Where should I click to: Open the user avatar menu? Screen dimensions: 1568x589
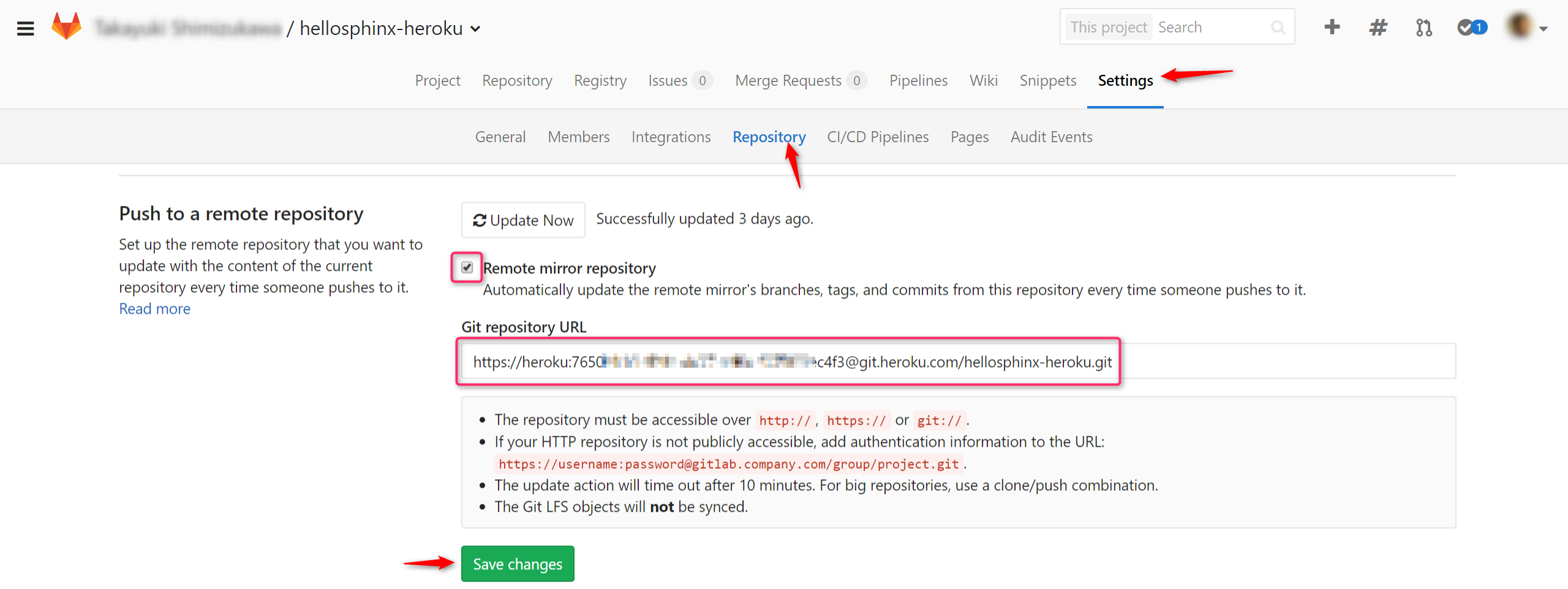[1528, 27]
